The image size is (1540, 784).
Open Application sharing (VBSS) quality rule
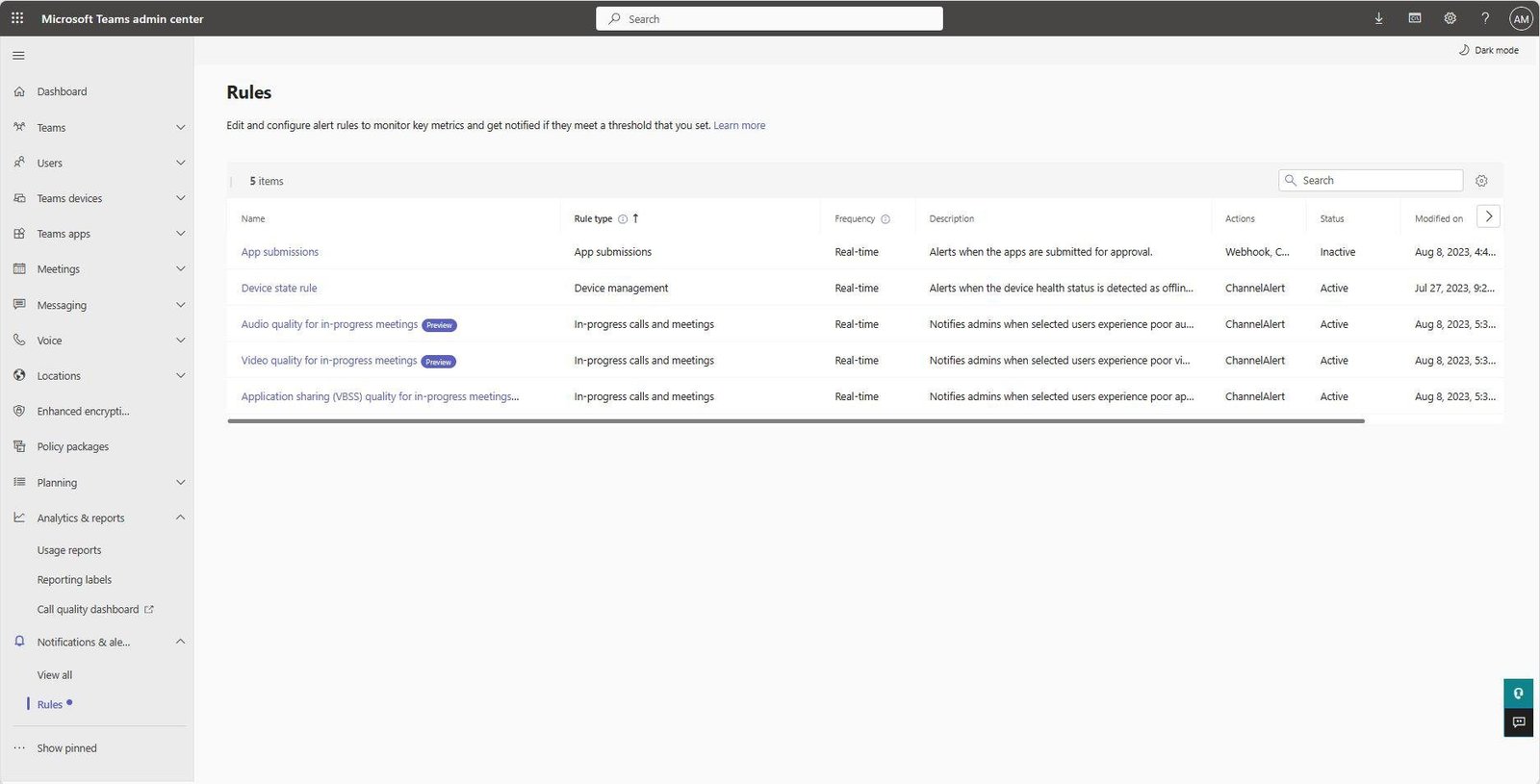379,396
